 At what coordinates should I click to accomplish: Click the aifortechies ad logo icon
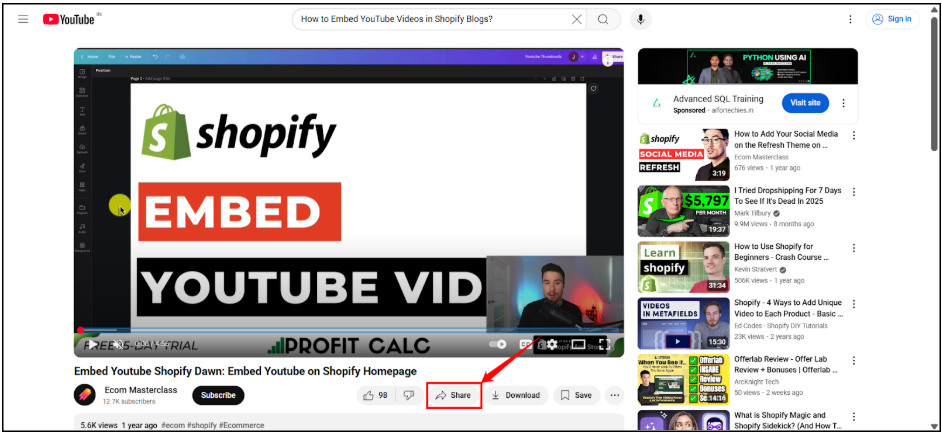[x=657, y=103]
